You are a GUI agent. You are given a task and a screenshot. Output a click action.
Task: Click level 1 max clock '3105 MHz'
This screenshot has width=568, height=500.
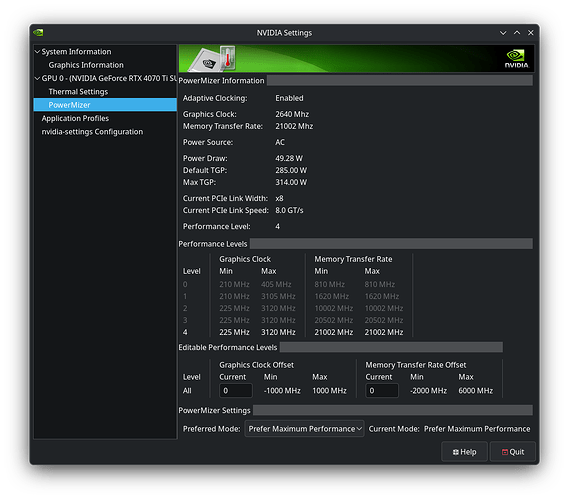pyautogui.click(x=278, y=296)
